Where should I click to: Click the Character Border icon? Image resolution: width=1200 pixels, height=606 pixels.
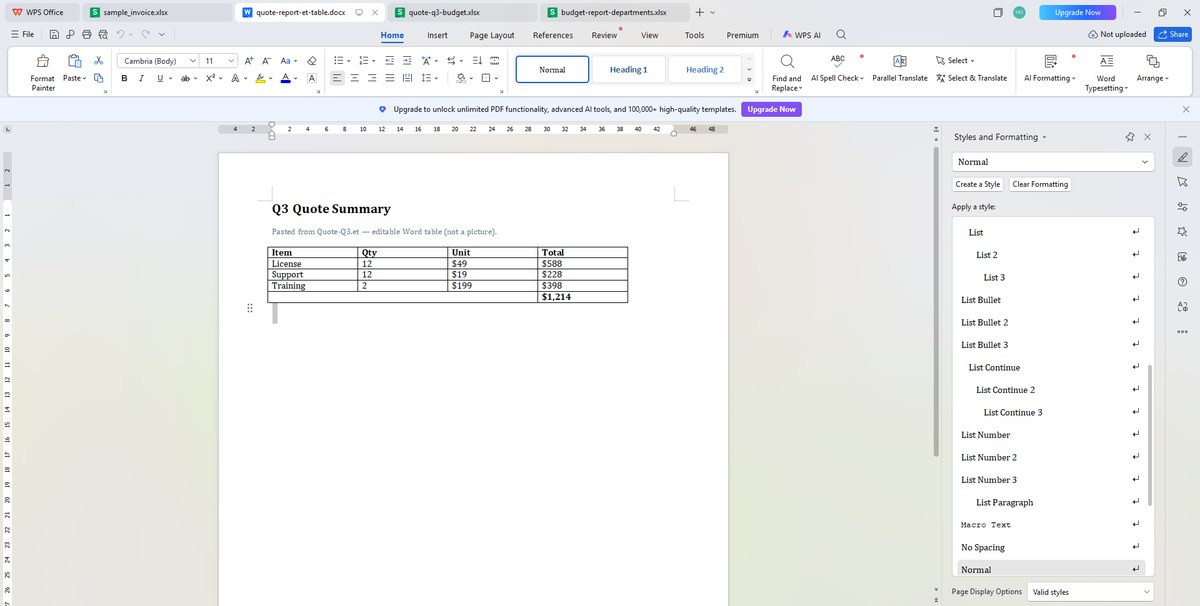[x=311, y=78]
